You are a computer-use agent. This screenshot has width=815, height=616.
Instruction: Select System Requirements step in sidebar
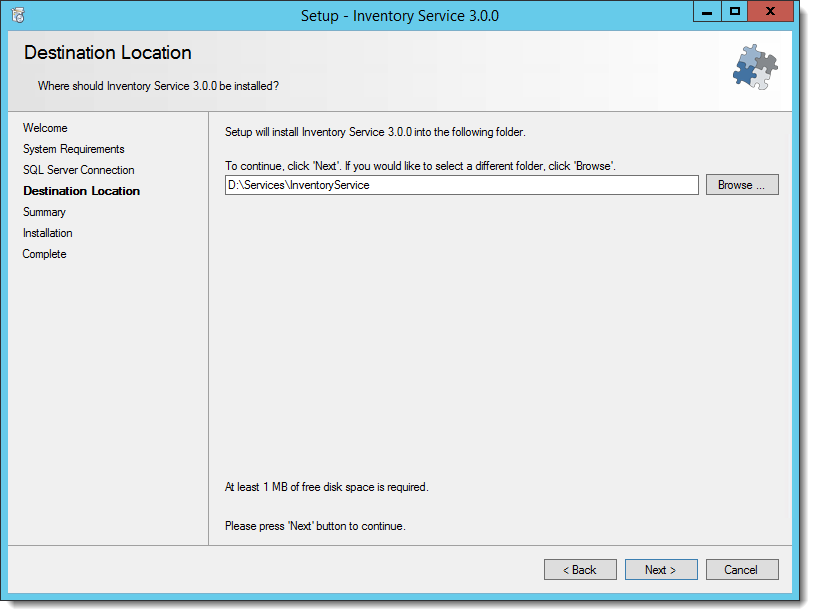coord(74,149)
